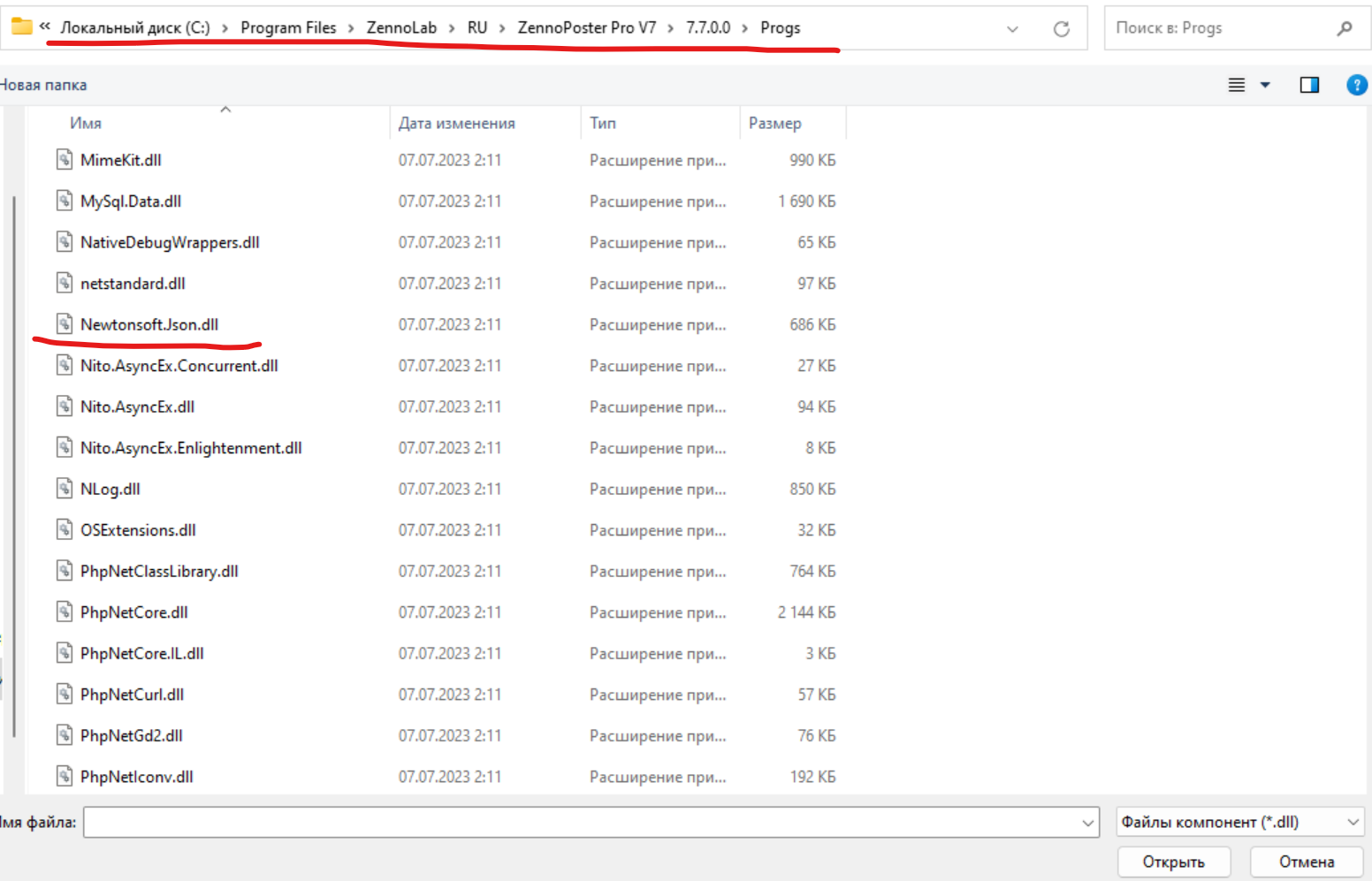Select the NLog.dll file name
Viewport: 1372px width, 881px height.
click(x=111, y=489)
